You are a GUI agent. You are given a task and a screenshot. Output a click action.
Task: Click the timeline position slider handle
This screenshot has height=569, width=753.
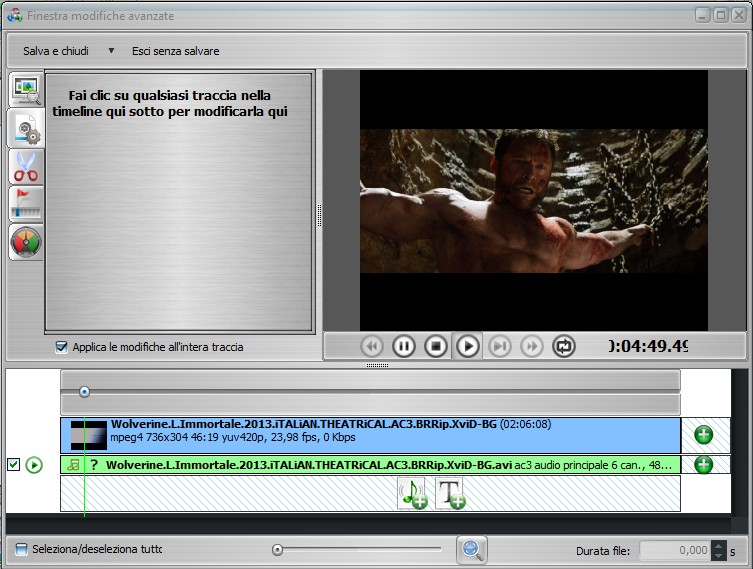pyautogui.click(x=84, y=392)
